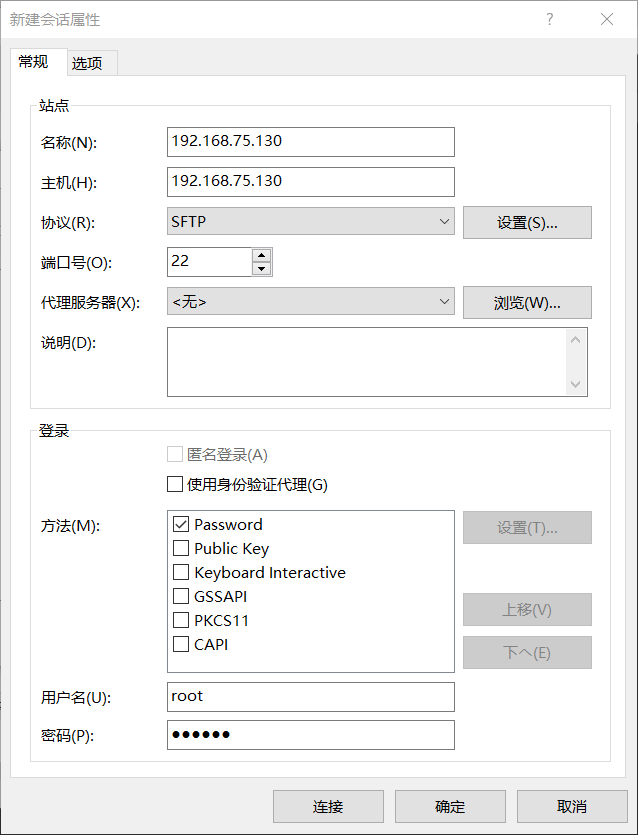Viewport: 638px width, 835px height.
Task: Enable Public Key authentication
Action: pyautogui.click(x=181, y=548)
